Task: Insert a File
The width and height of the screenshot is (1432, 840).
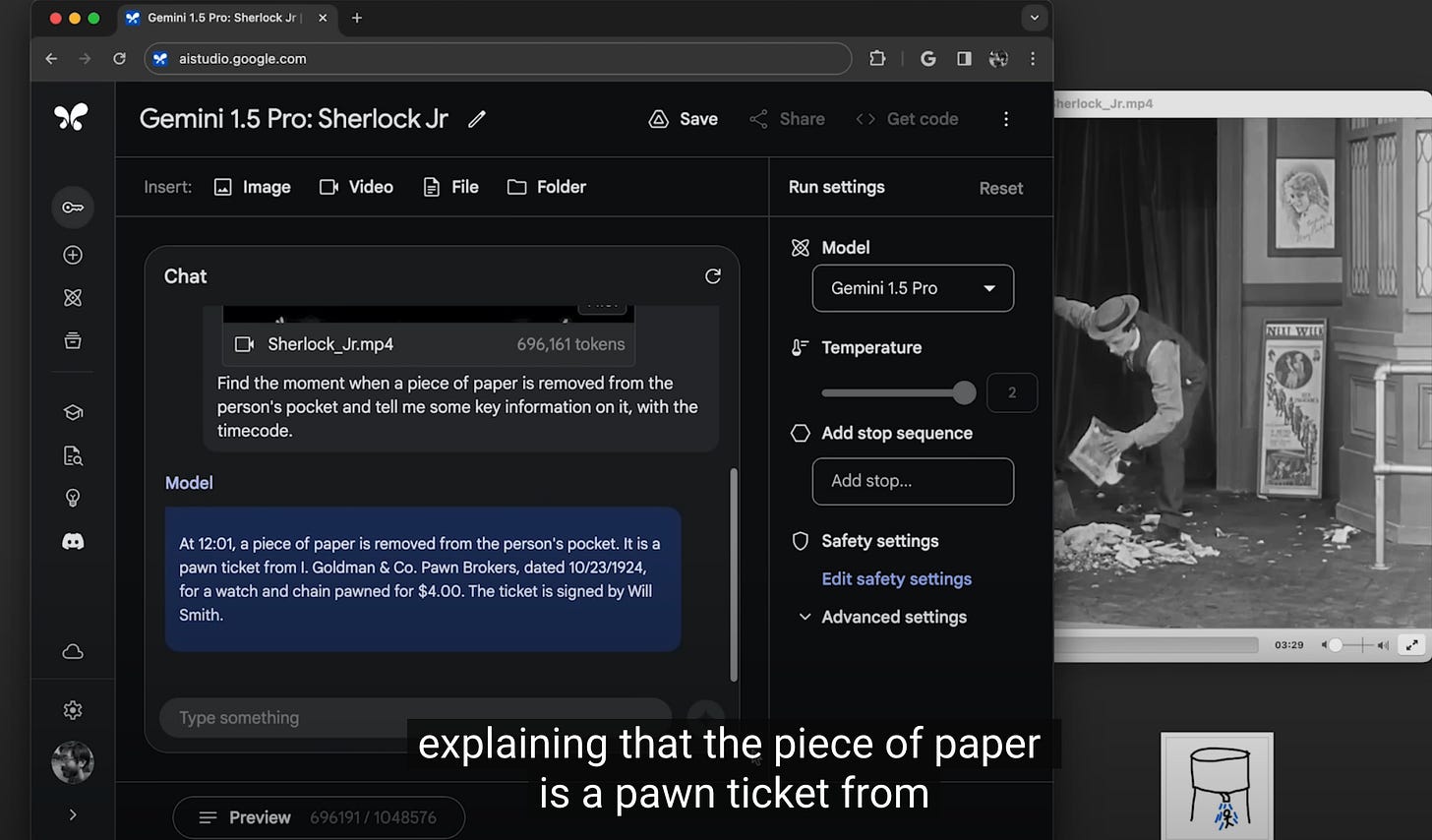Action: tap(450, 187)
